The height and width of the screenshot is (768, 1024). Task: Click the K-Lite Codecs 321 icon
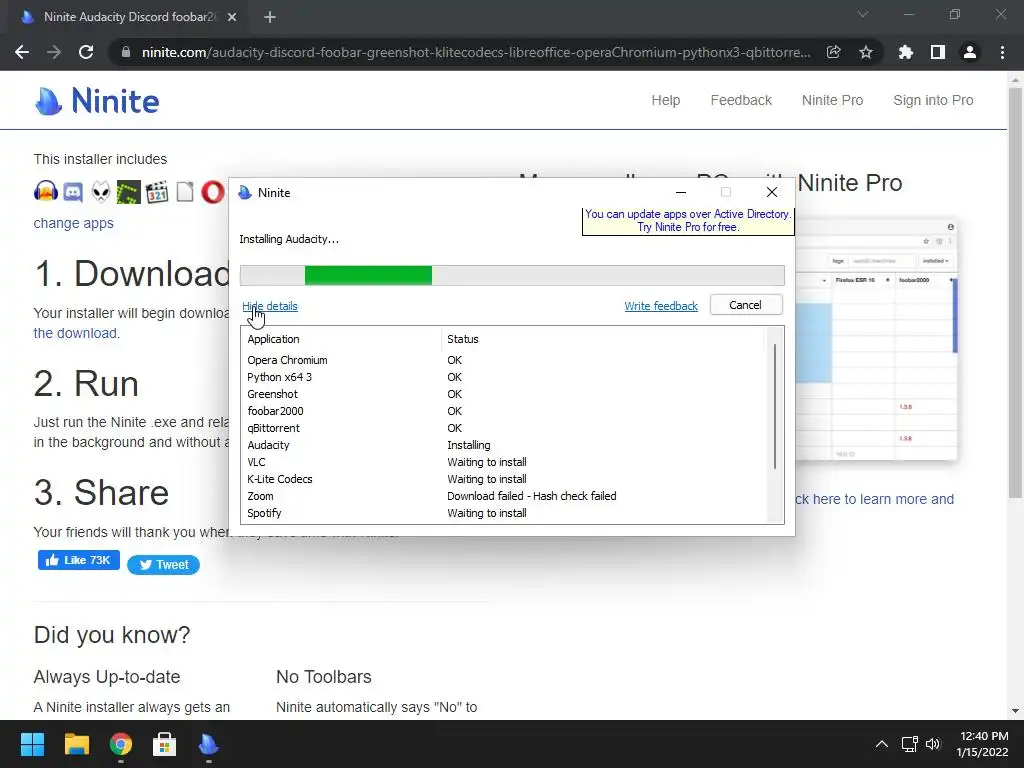point(157,192)
